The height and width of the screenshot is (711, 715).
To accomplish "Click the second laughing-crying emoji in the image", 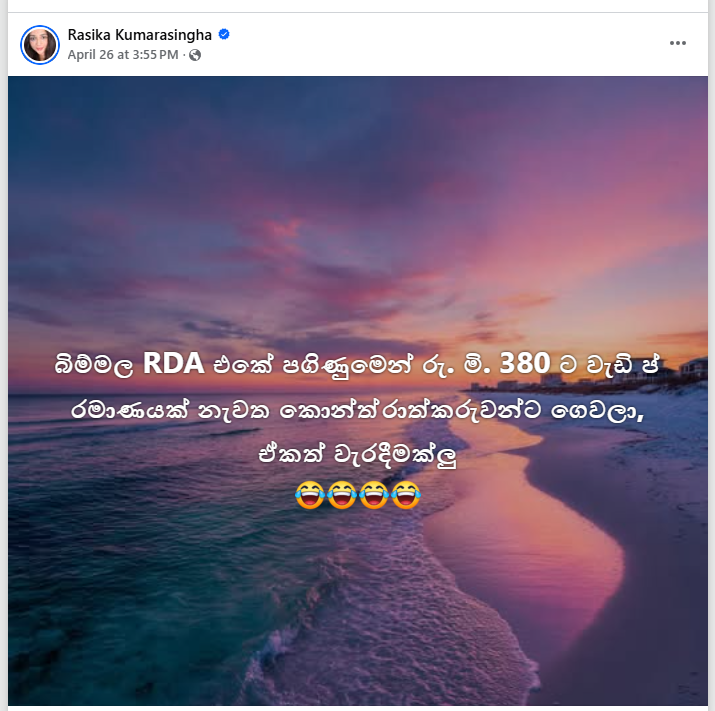I will (342, 495).
